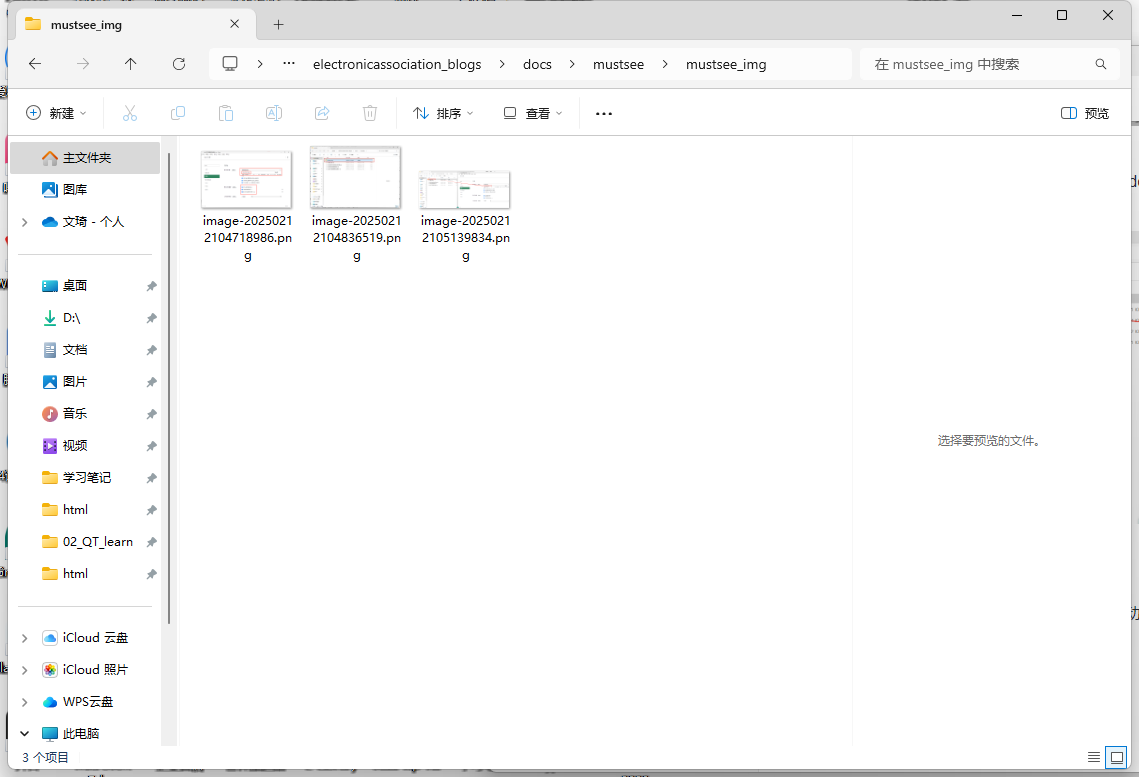Toggle the 预览 preview pane

[1085, 113]
